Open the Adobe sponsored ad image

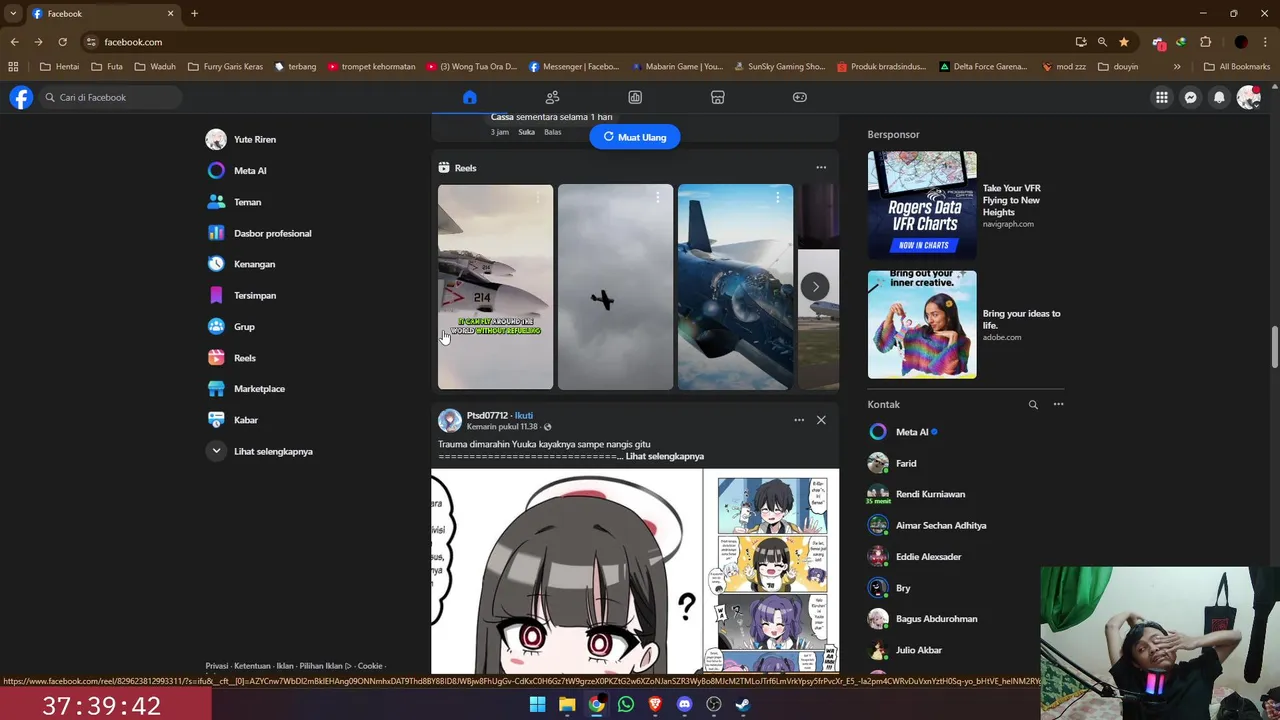922,325
